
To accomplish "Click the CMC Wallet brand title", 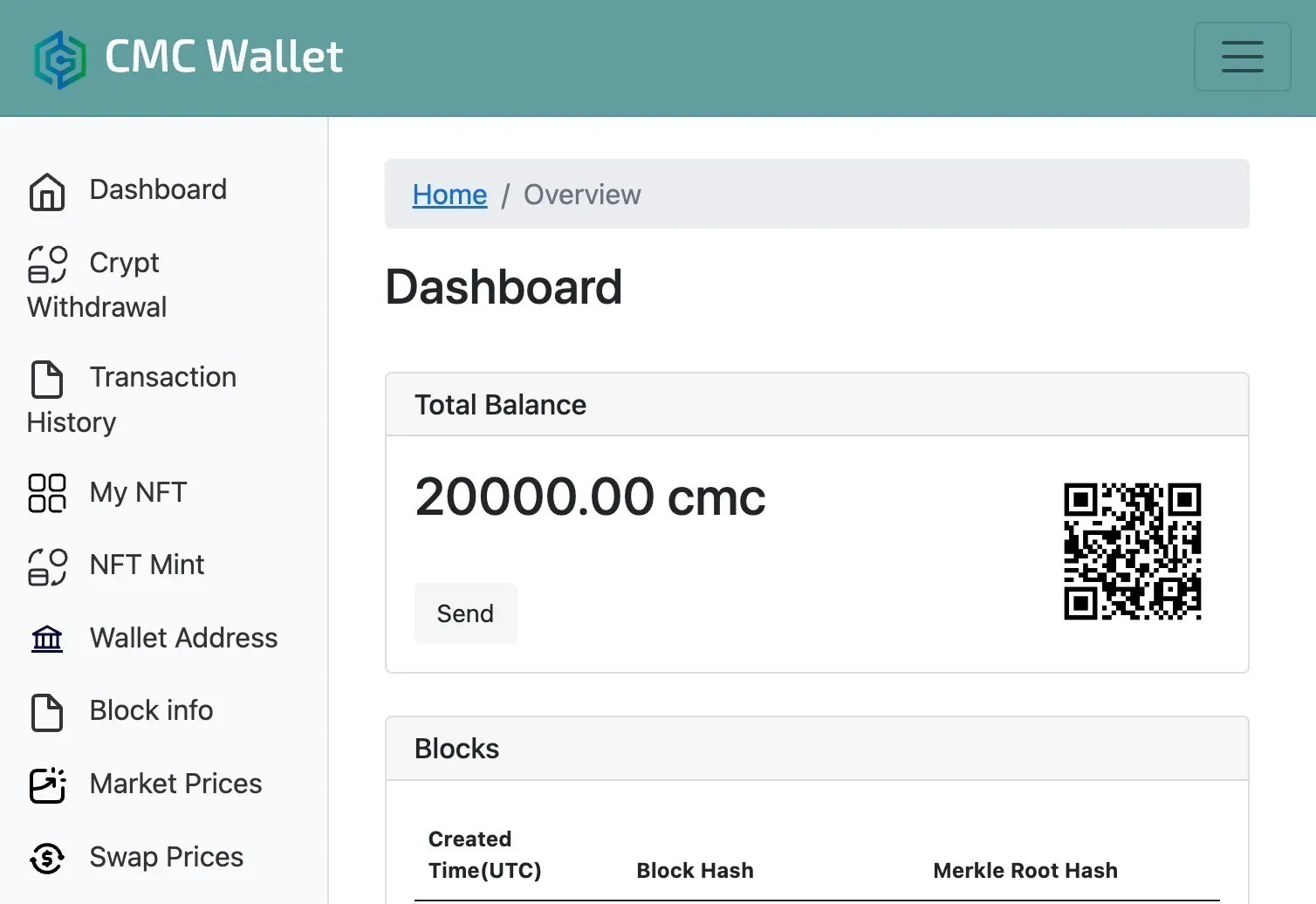I will (x=223, y=57).
